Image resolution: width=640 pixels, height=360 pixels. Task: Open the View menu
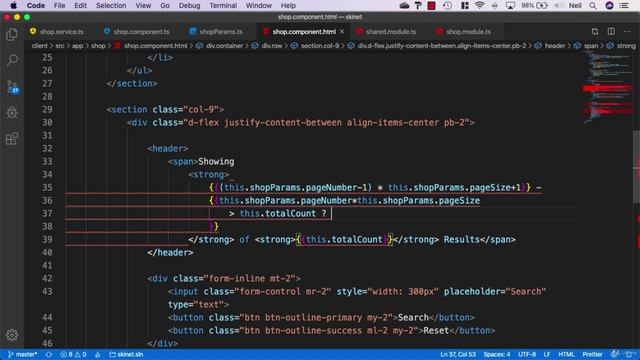[x=143, y=5]
